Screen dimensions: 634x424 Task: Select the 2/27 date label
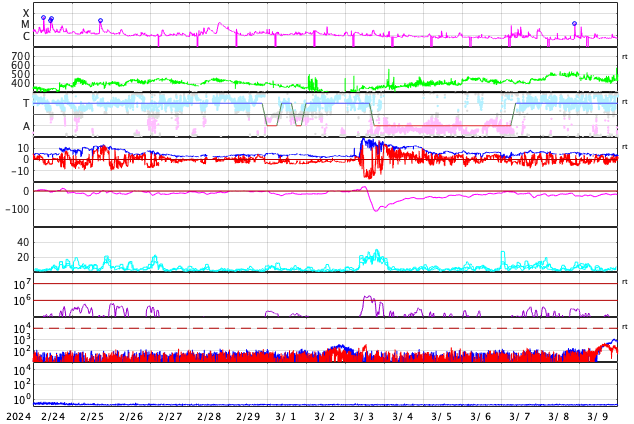click(170, 417)
